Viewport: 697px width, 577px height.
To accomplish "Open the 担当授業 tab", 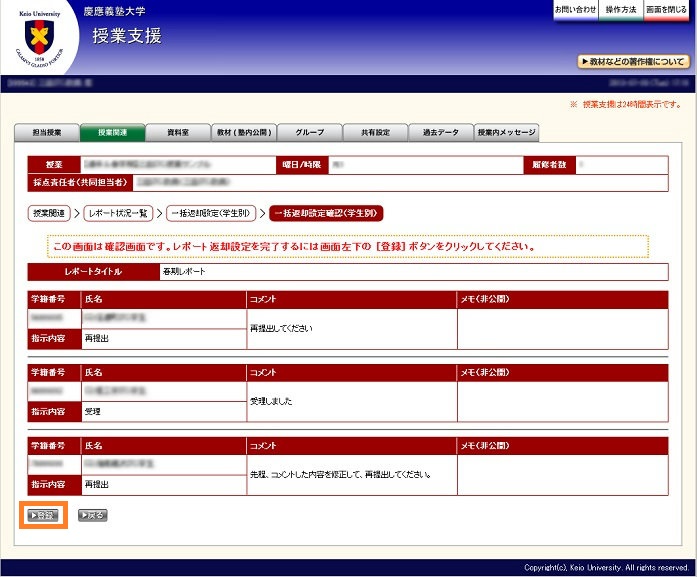I will (47, 133).
